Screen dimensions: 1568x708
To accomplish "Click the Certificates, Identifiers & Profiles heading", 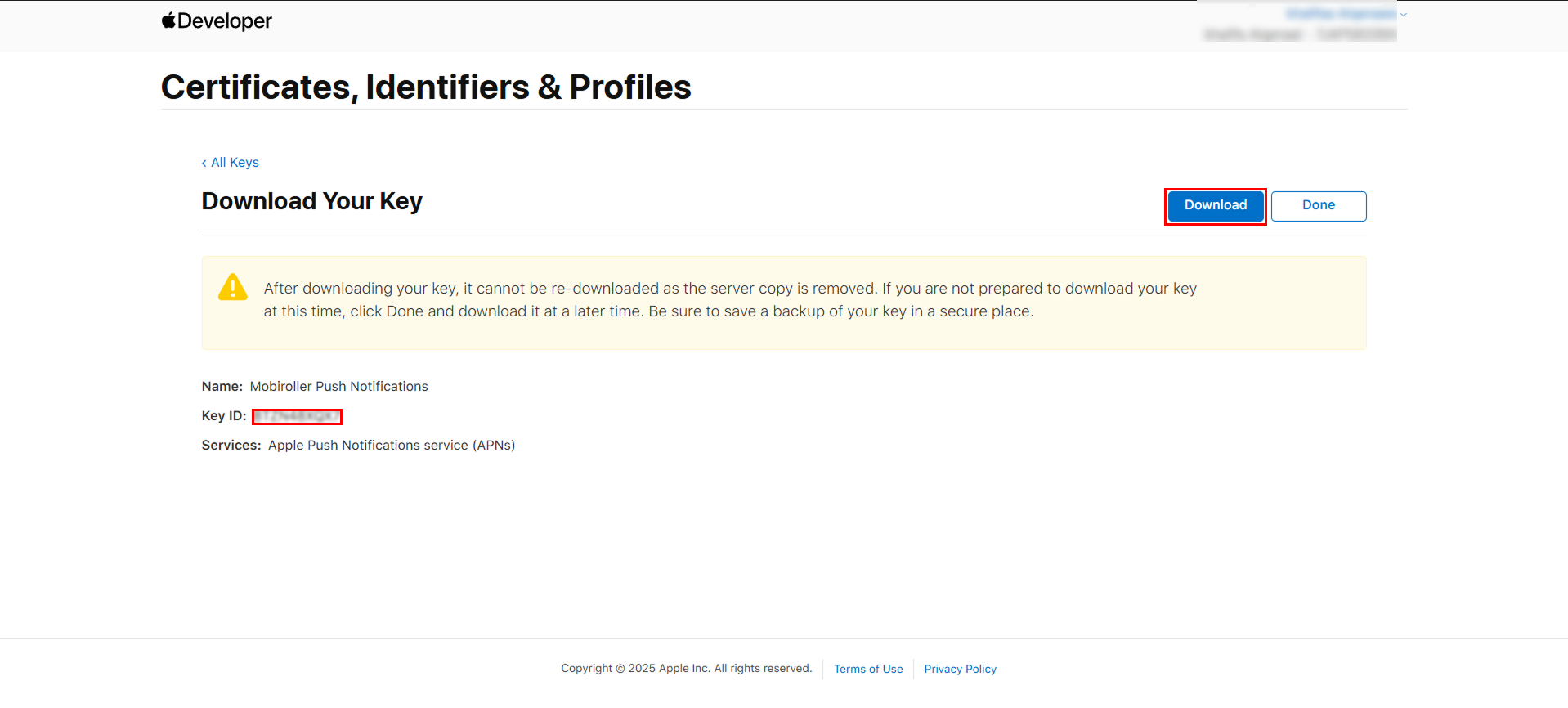I will (426, 87).
